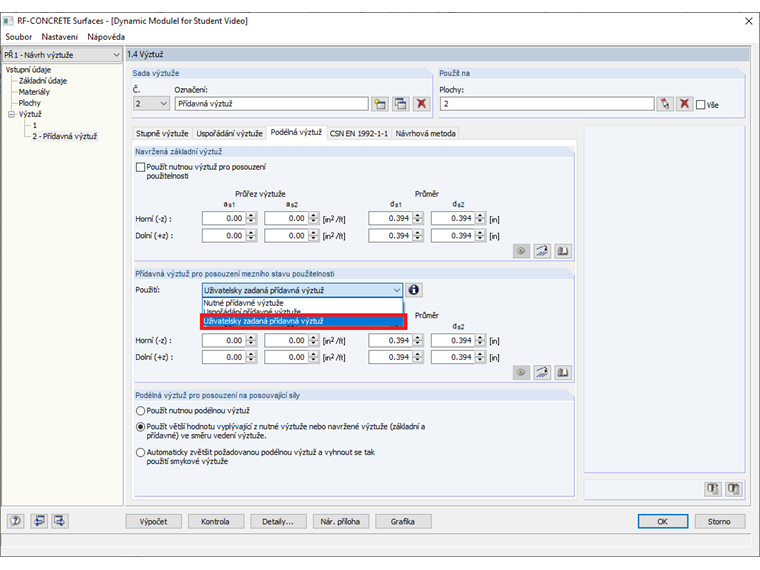The height and width of the screenshot is (570, 760).
Task: Select Materiály in tree
Action: click(34, 92)
